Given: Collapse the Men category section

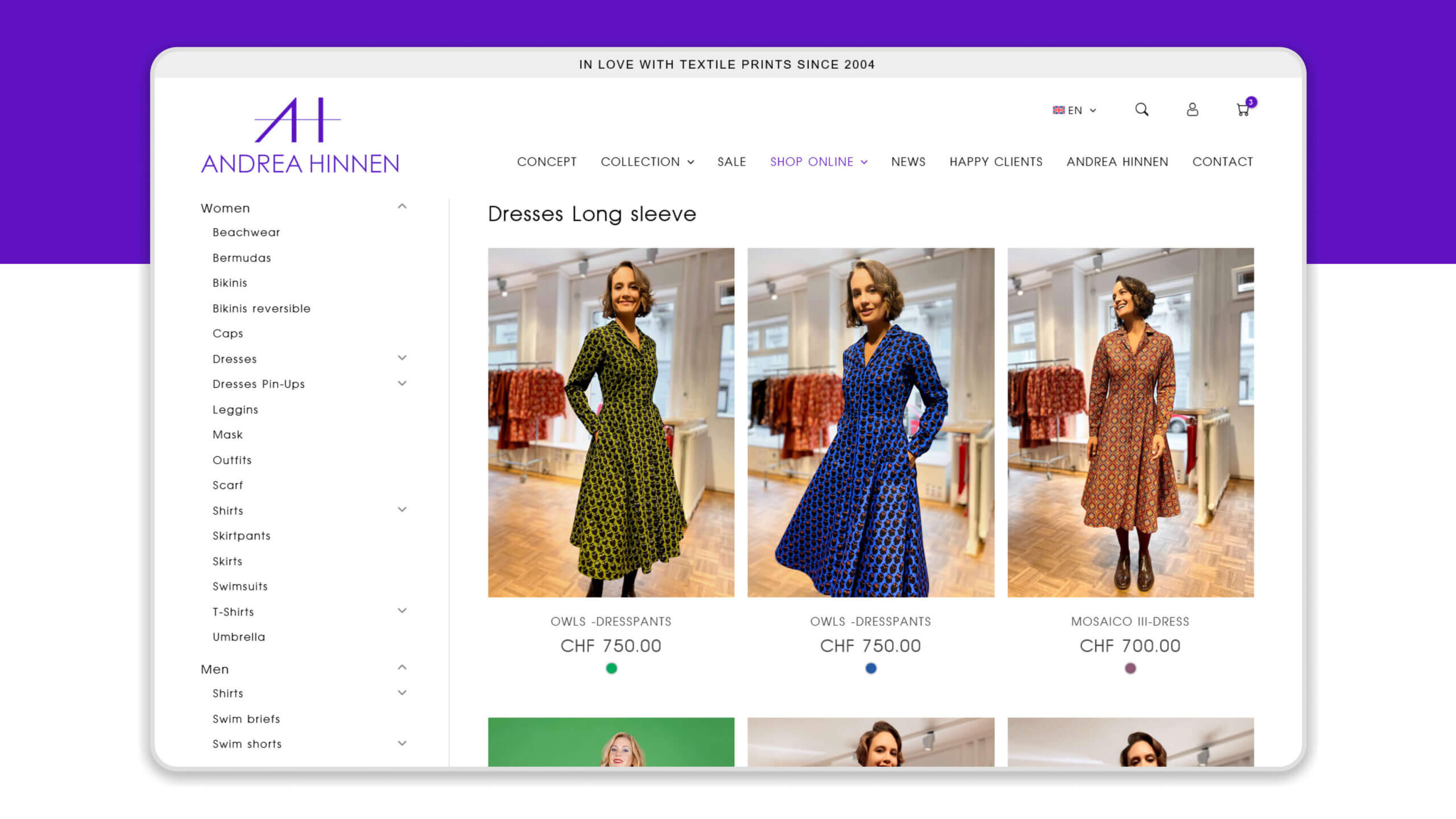Looking at the screenshot, I should pyautogui.click(x=402, y=668).
